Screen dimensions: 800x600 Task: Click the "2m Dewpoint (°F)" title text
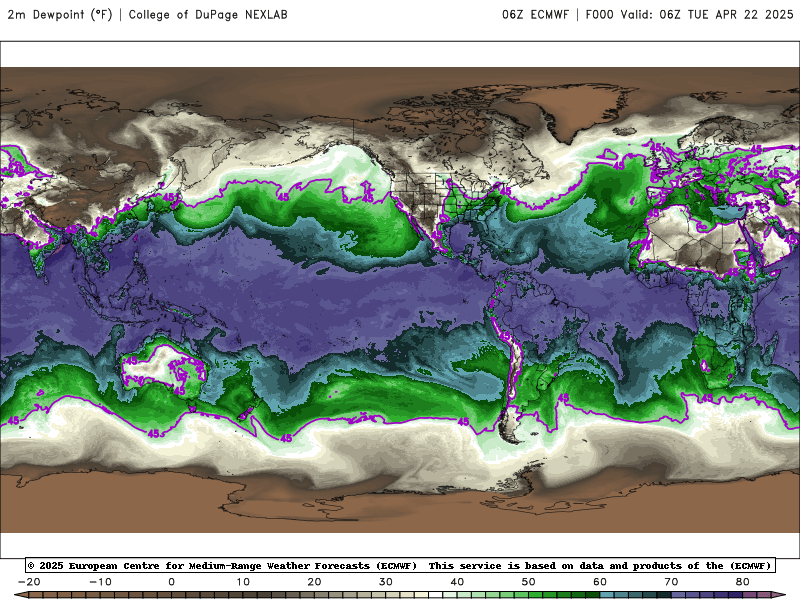pyautogui.click(x=60, y=14)
